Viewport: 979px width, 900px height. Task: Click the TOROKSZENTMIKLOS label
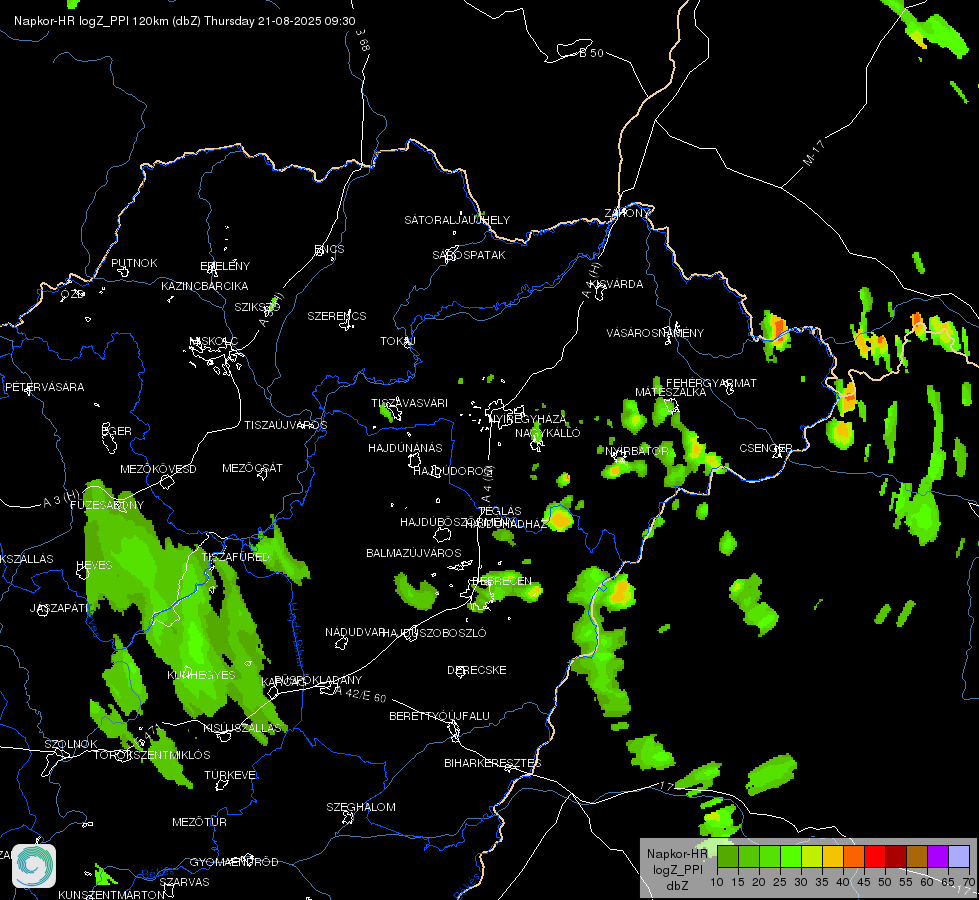pos(152,755)
